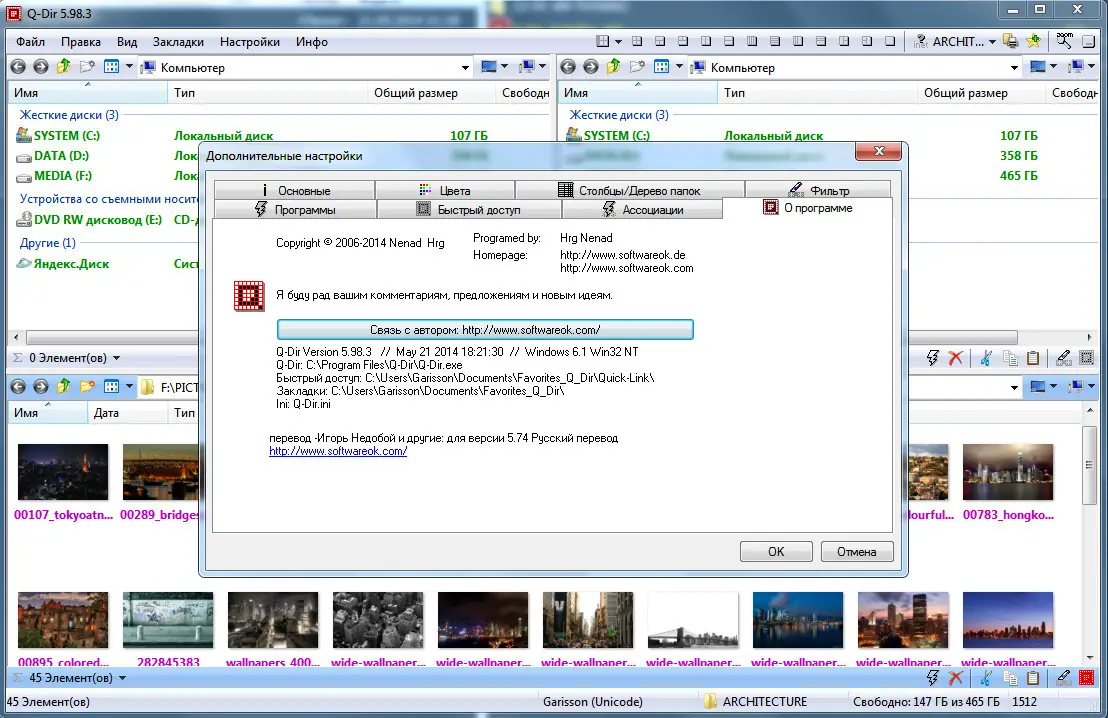Open the underlined softwareok.com link
Image resolution: width=1108 pixels, height=718 pixels.
pyautogui.click(x=338, y=451)
